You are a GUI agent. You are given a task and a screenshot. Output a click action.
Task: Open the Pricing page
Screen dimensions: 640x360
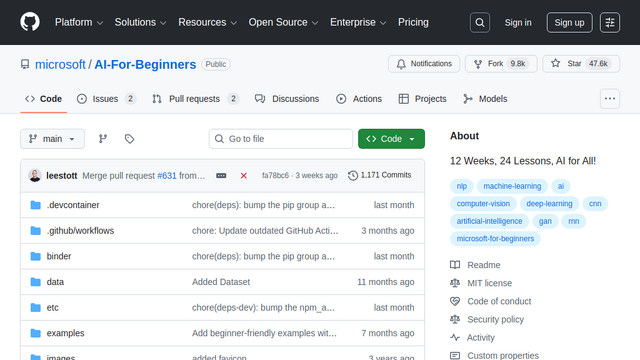click(x=413, y=22)
